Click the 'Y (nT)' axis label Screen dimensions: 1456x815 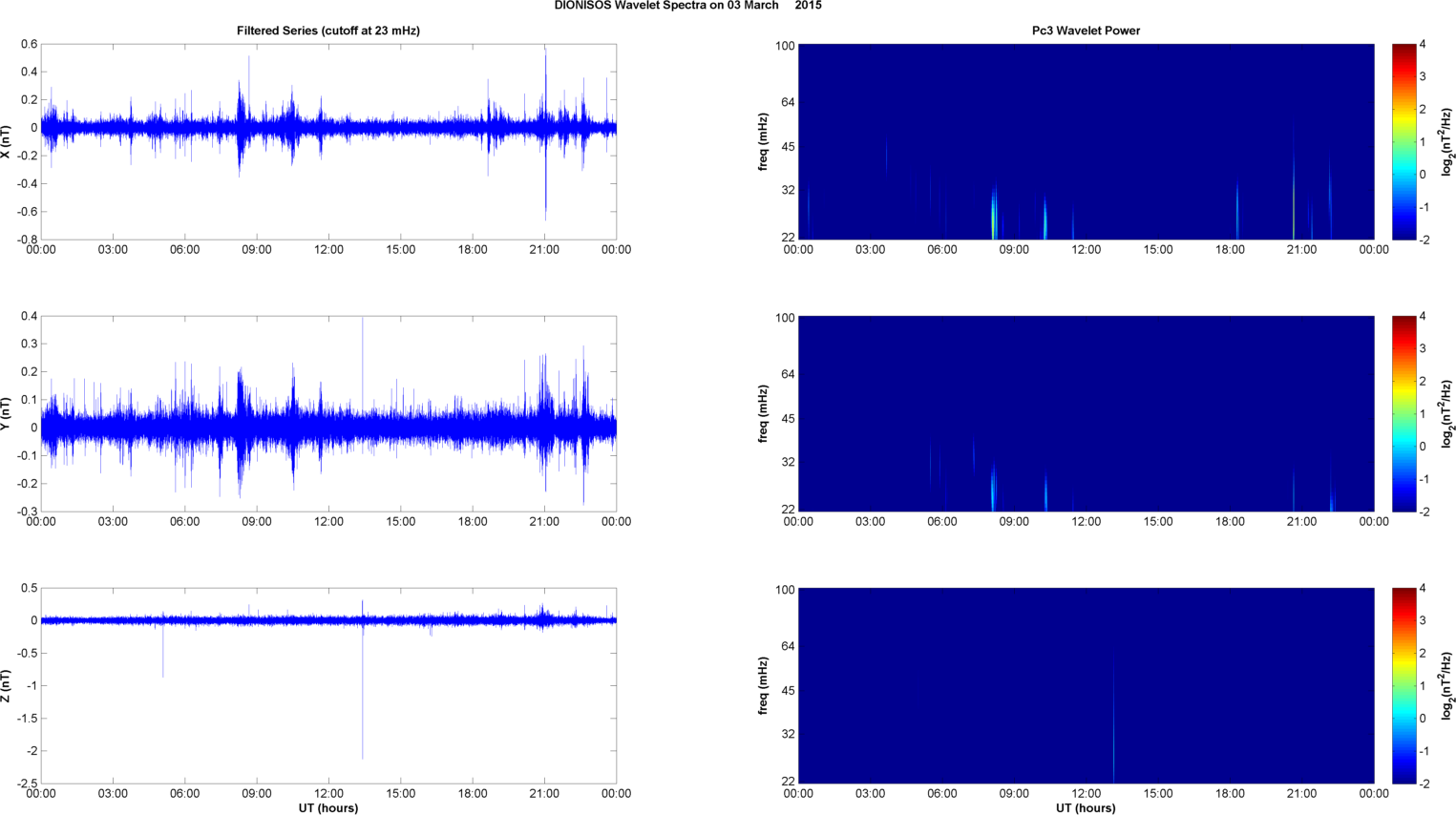(x=7, y=413)
